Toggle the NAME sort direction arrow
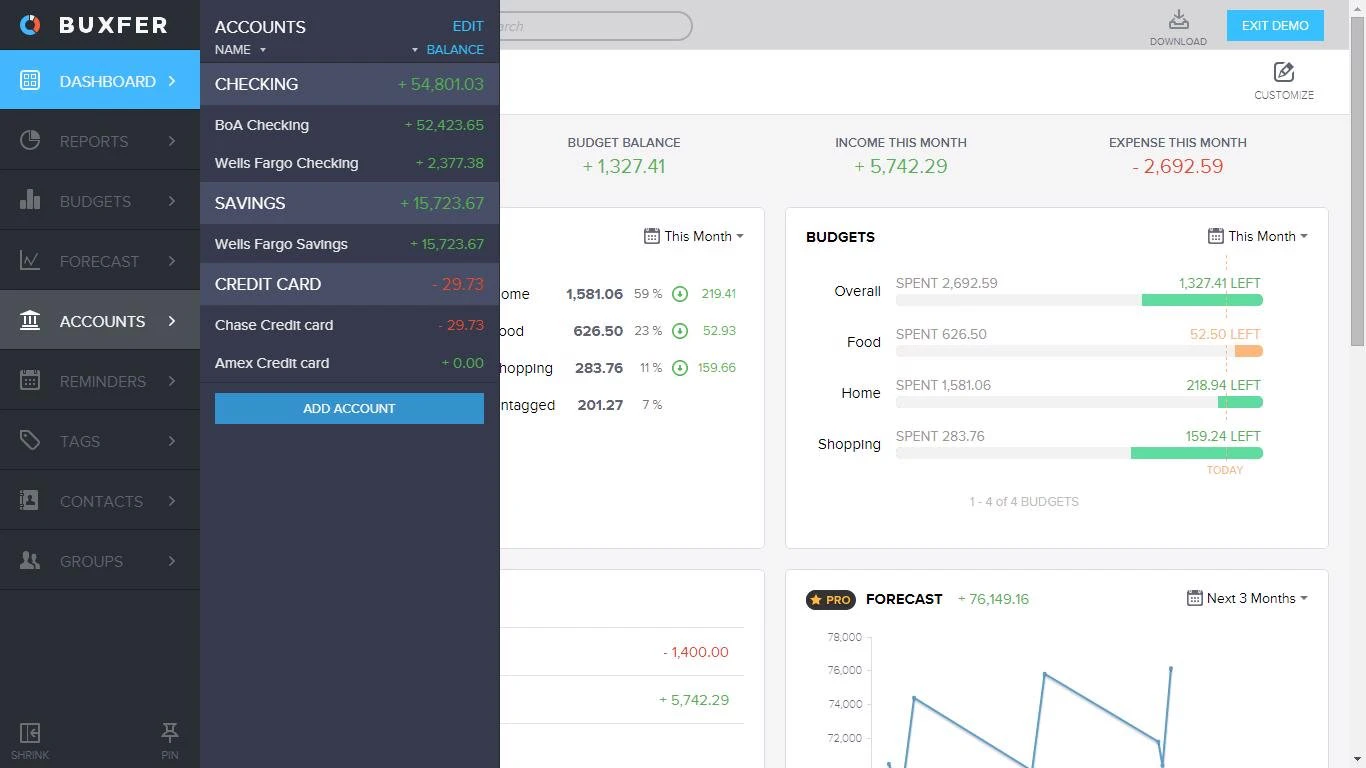The width and height of the screenshot is (1366, 768). coord(263,50)
